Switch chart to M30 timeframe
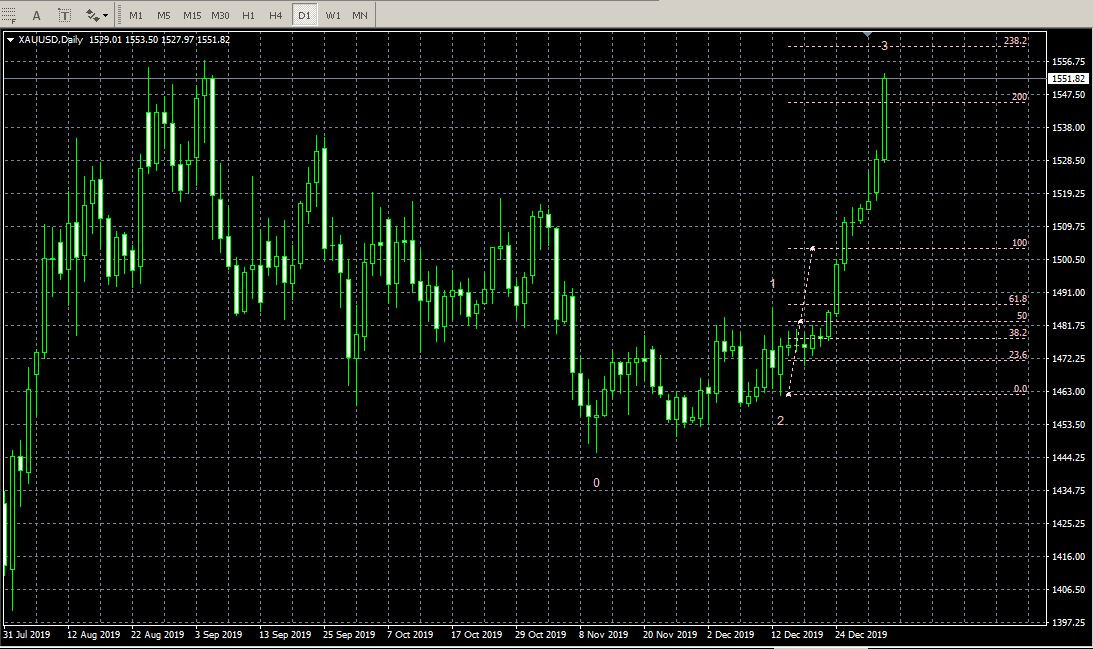This screenshot has width=1093, height=649. point(220,15)
